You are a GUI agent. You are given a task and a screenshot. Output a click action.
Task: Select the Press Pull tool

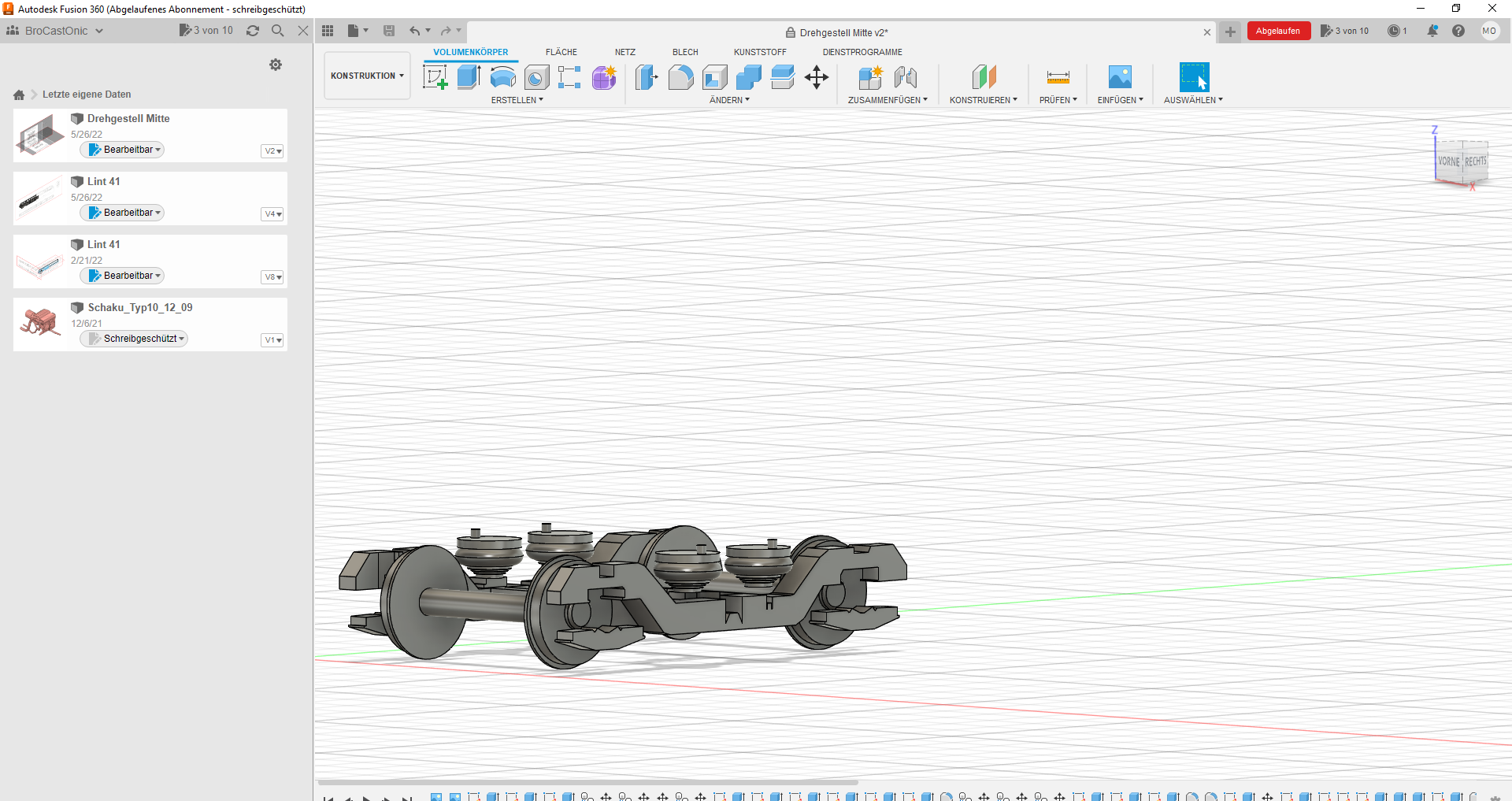(x=647, y=77)
